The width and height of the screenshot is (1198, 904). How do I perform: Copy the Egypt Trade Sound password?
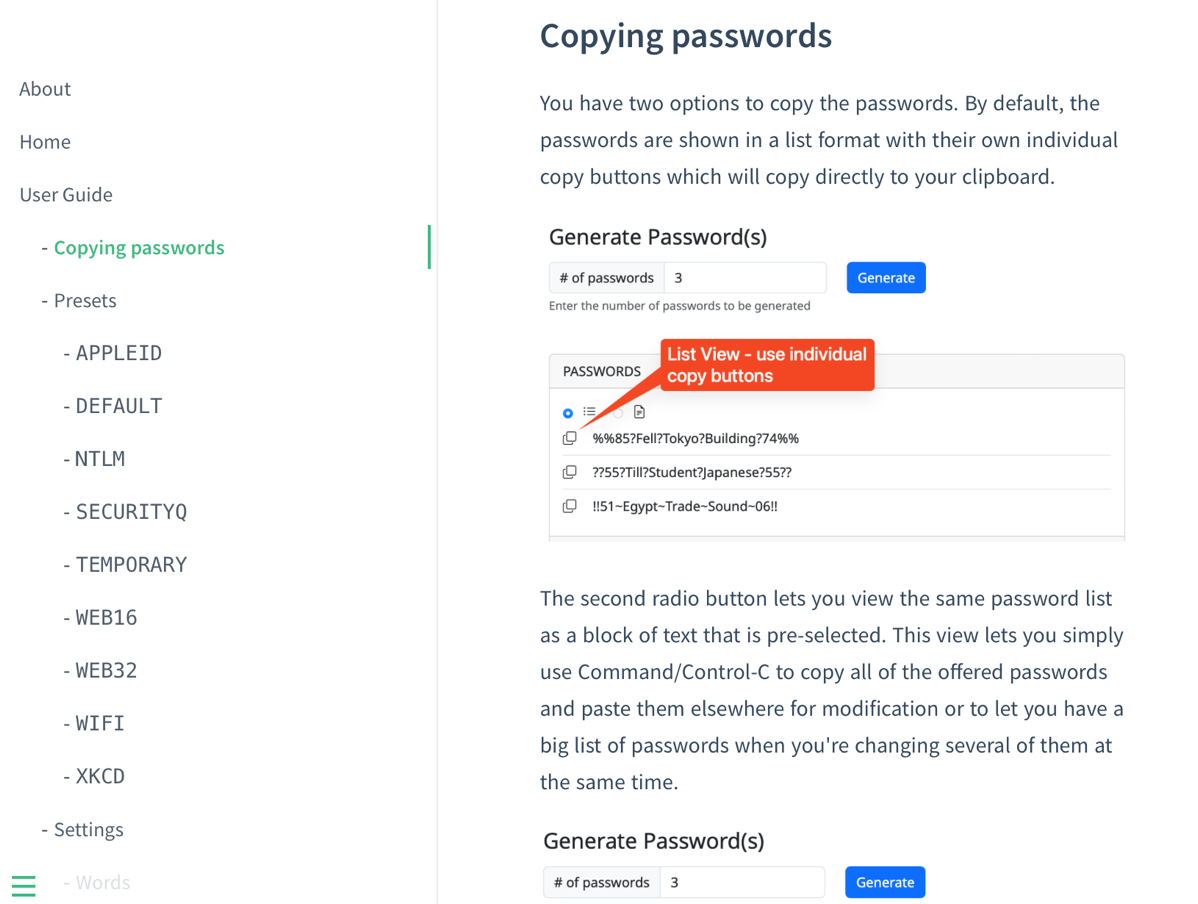point(570,506)
